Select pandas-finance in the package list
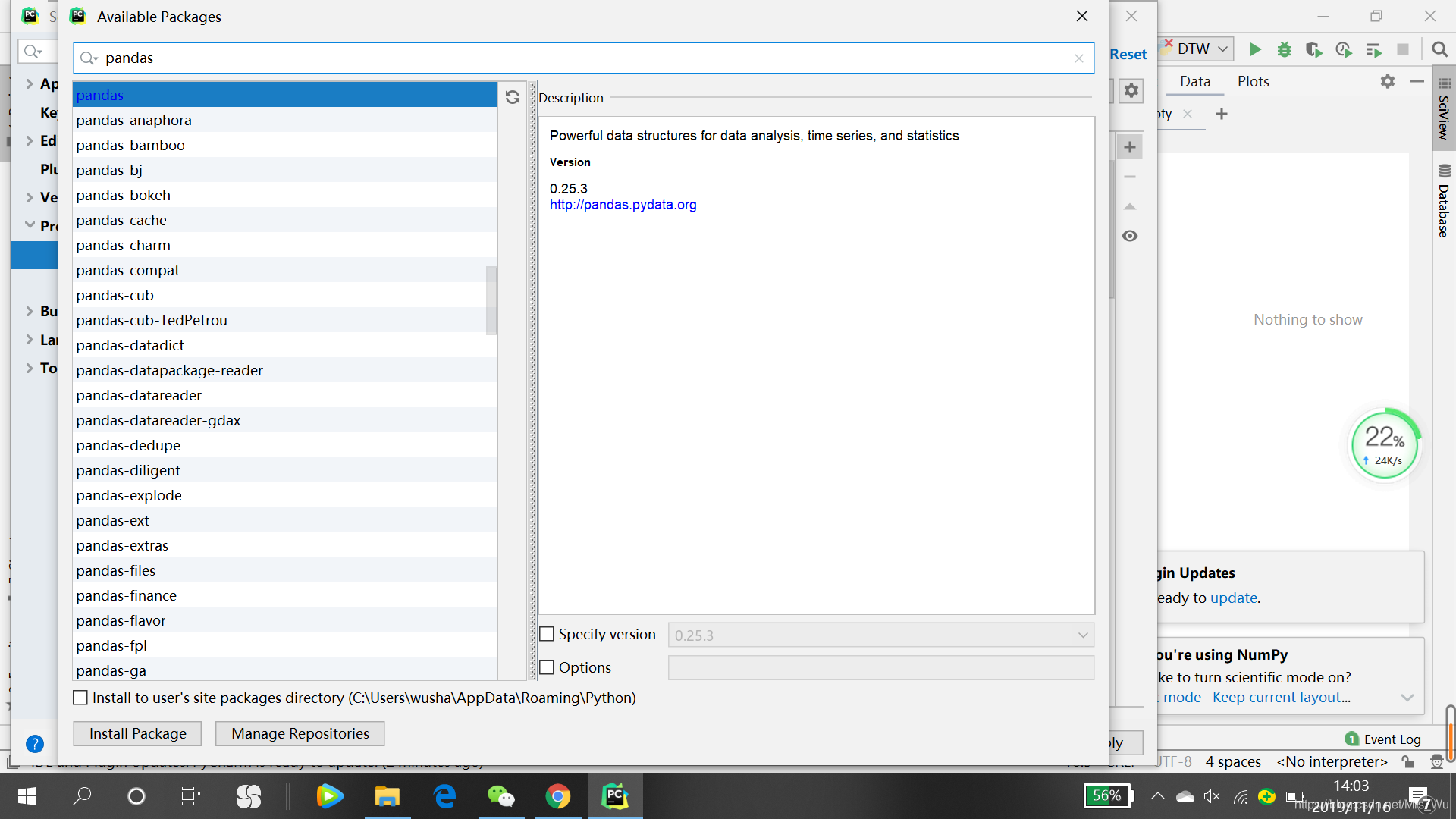The image size is (1456, 819). pos(285,595)
